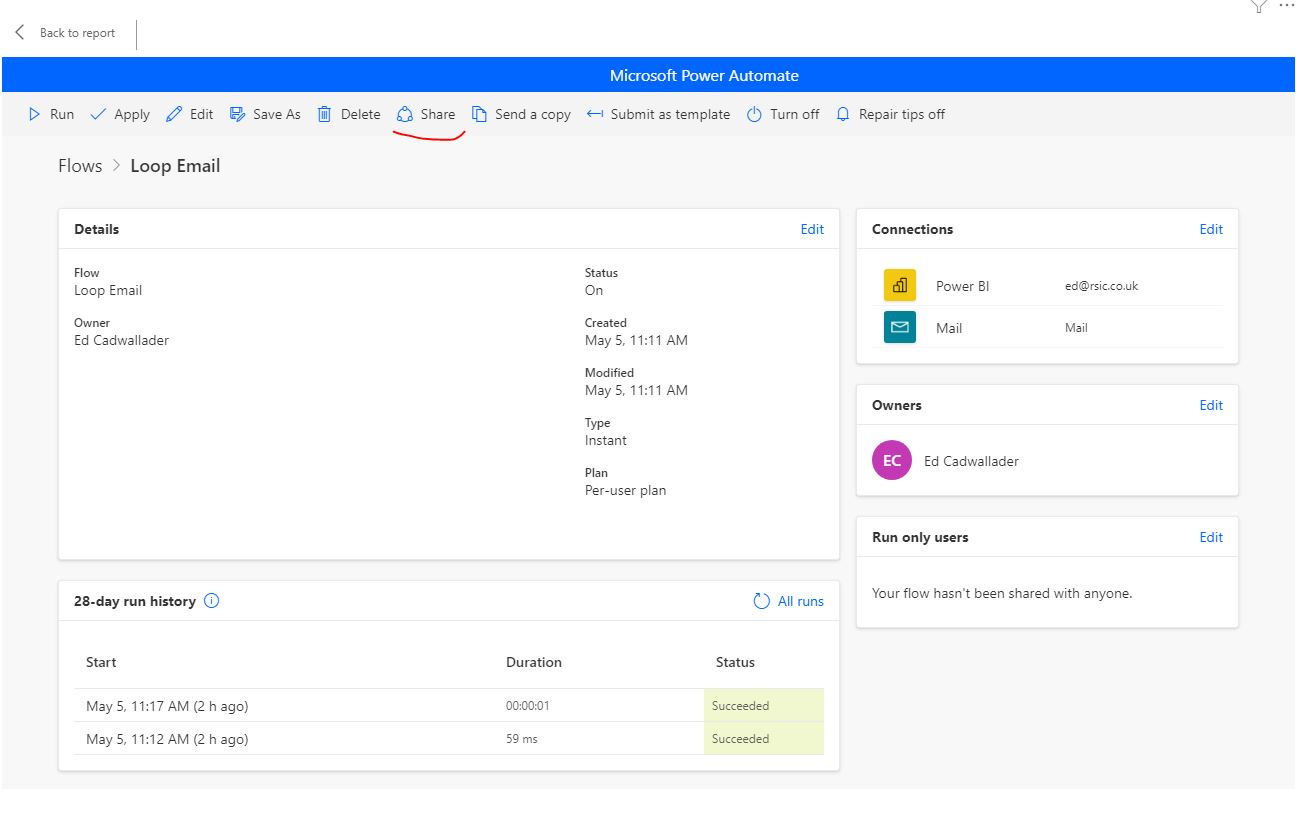Click the Mail connection icon
The width and height of the screenshot is (1296, 826).
click(x=899, y=327)
